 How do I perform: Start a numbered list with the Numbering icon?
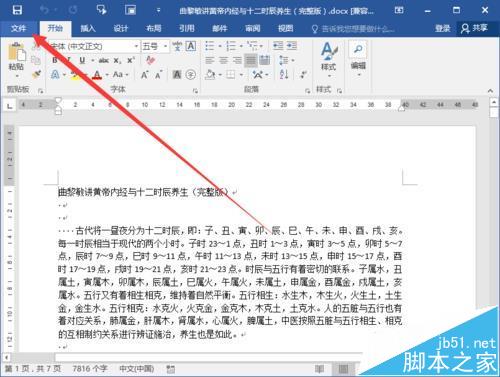pyautogui.click(x=231, y=46)
